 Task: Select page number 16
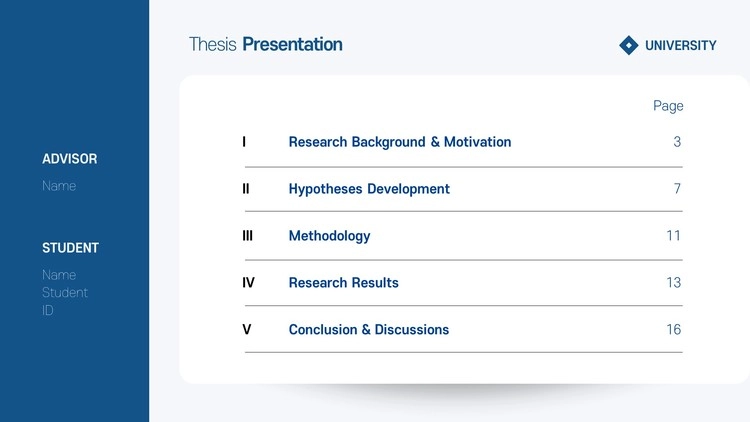coord(673,330)
